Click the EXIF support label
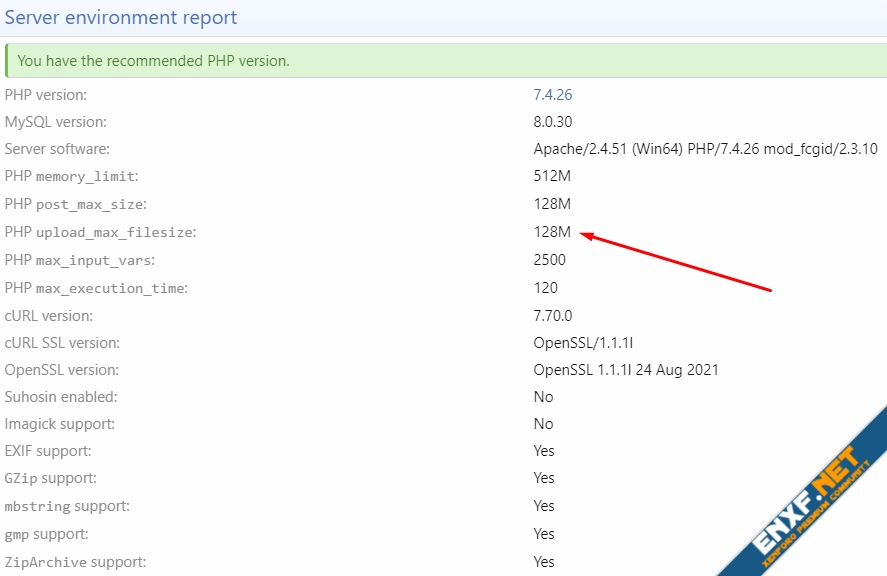Image resolution: width=887 pixels, height=576 pixels. tap(48, 451)
